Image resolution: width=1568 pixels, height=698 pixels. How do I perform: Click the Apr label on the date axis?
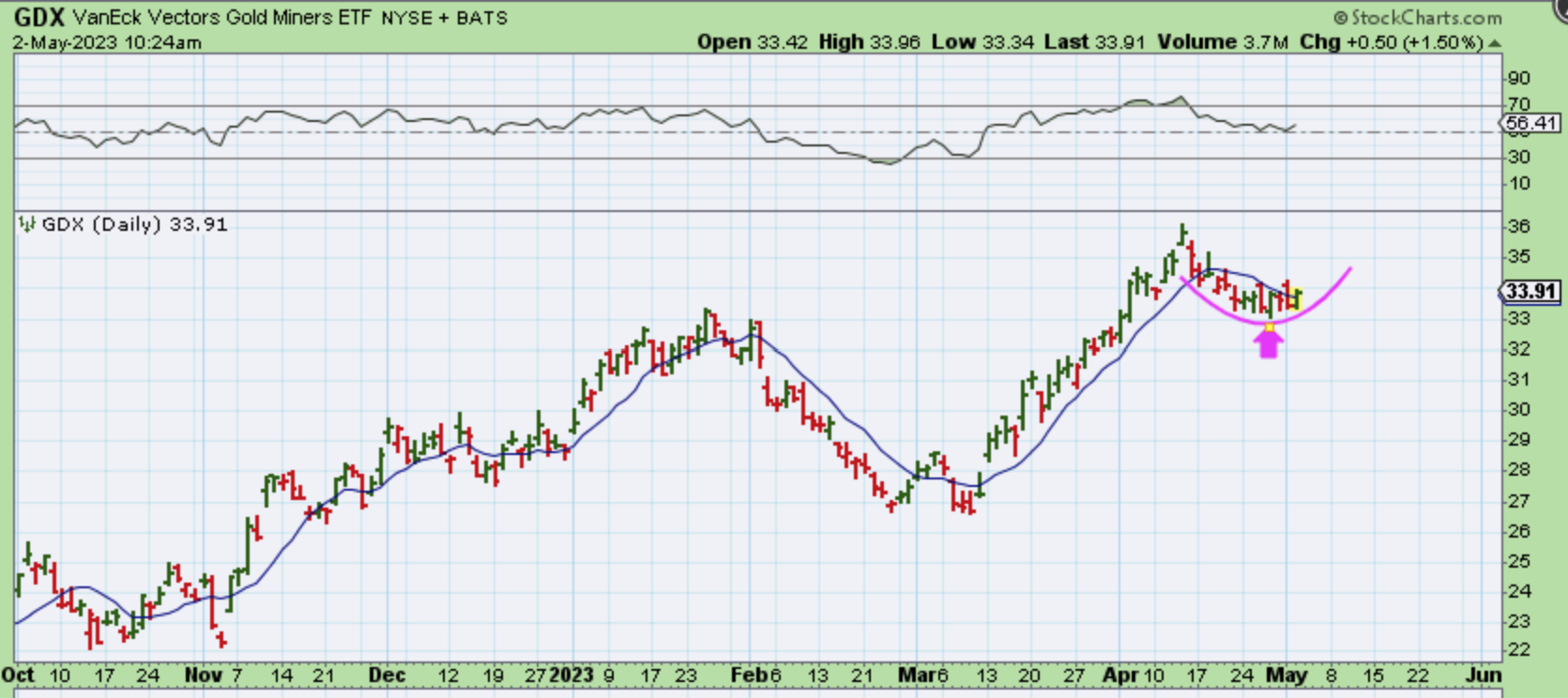click(x=1120, y=675)
